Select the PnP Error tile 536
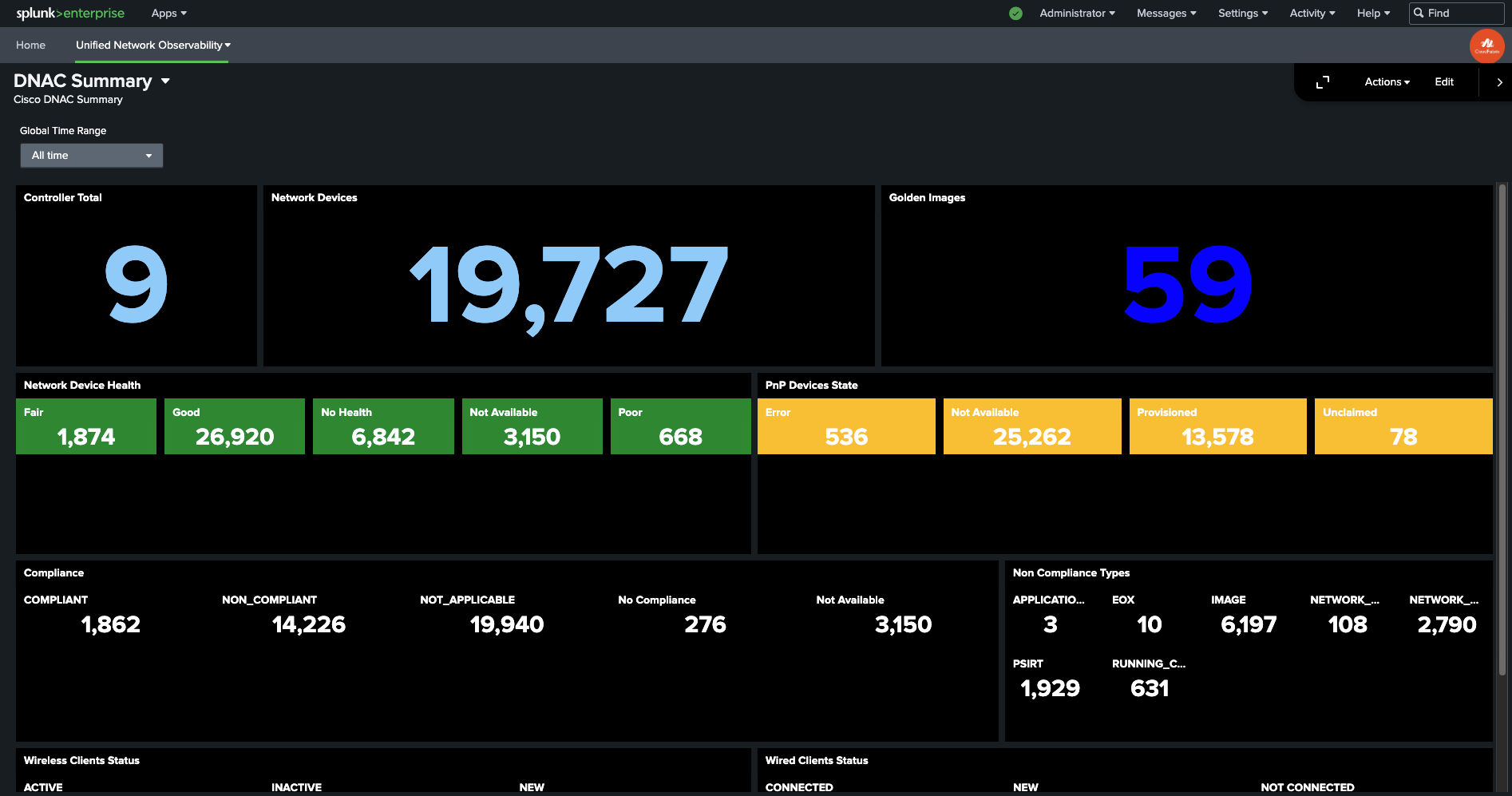This screenshot has width=1512, height=796. 846,426
